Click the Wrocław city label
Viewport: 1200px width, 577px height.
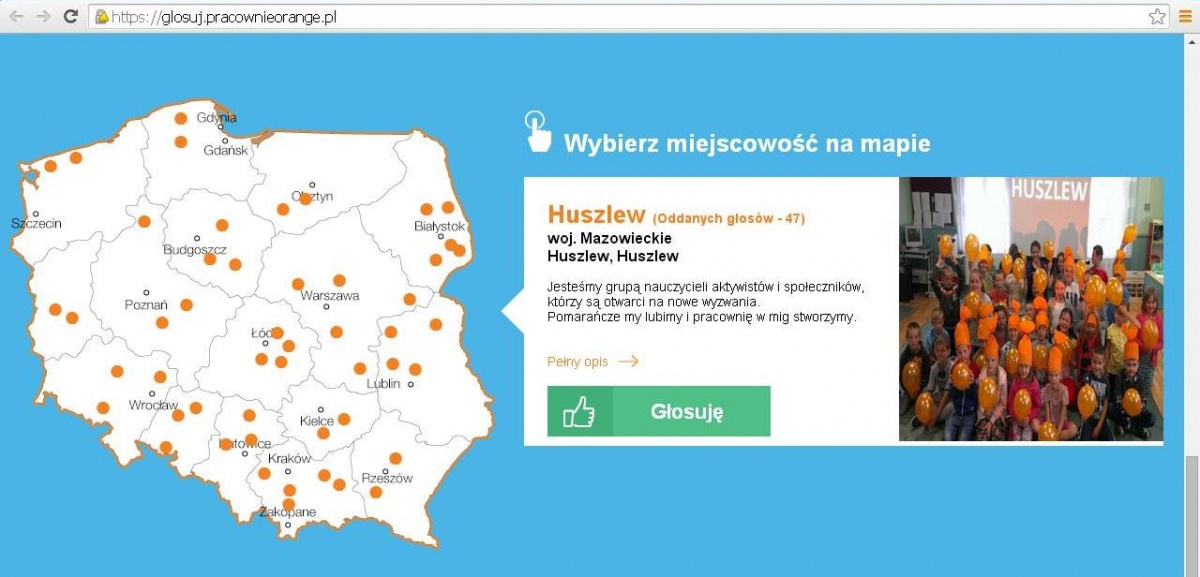153,405
